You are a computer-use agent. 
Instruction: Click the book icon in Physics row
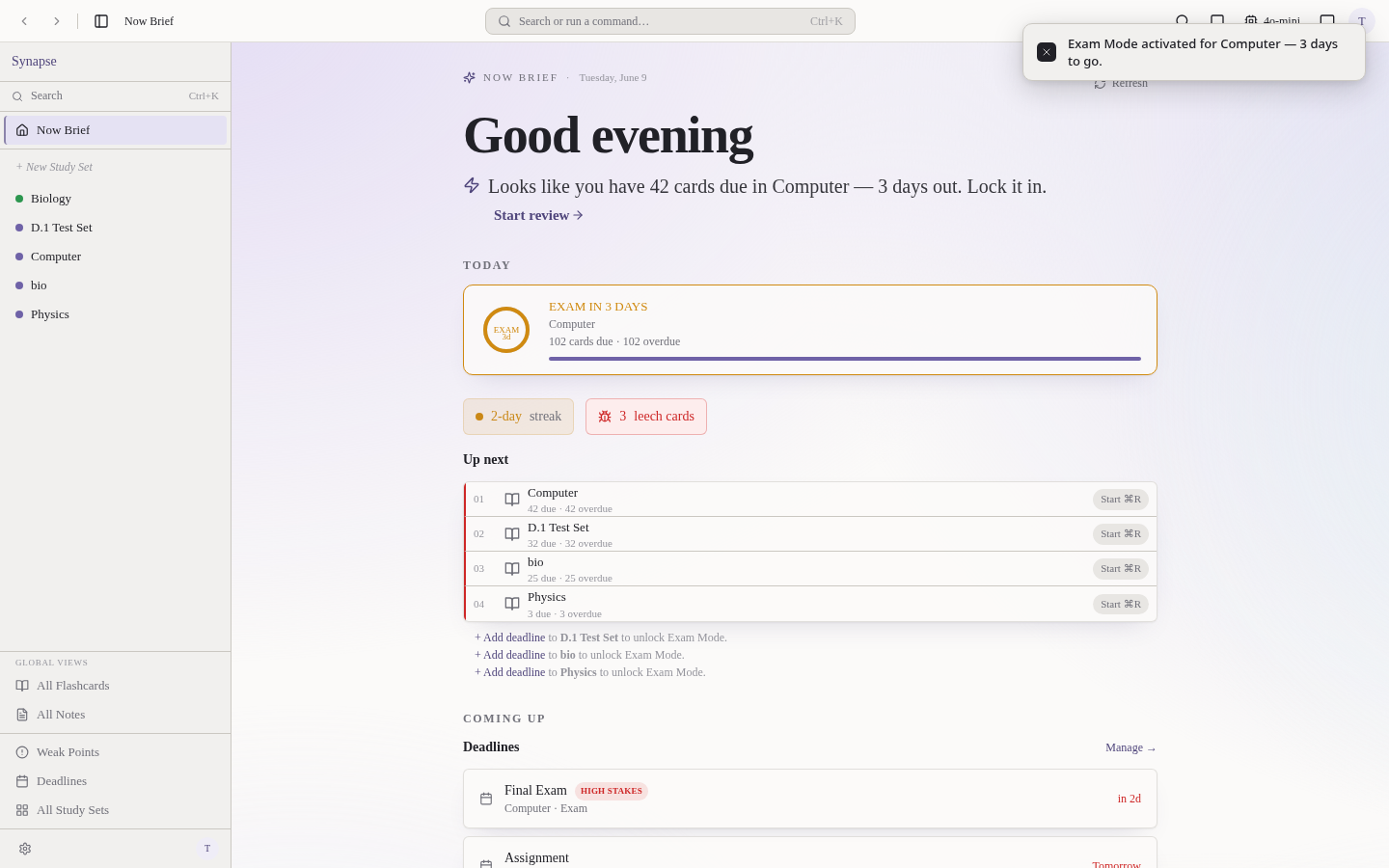(x=512, y=604)
